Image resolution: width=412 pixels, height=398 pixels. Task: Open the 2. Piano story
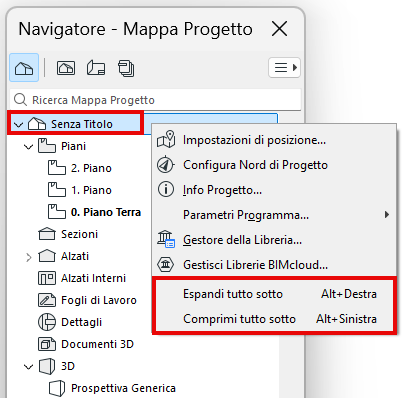click(91, 168)
